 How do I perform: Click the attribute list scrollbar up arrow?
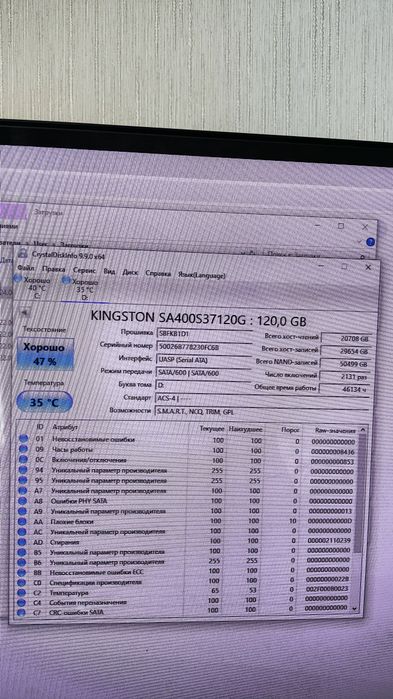coord(363,430)
